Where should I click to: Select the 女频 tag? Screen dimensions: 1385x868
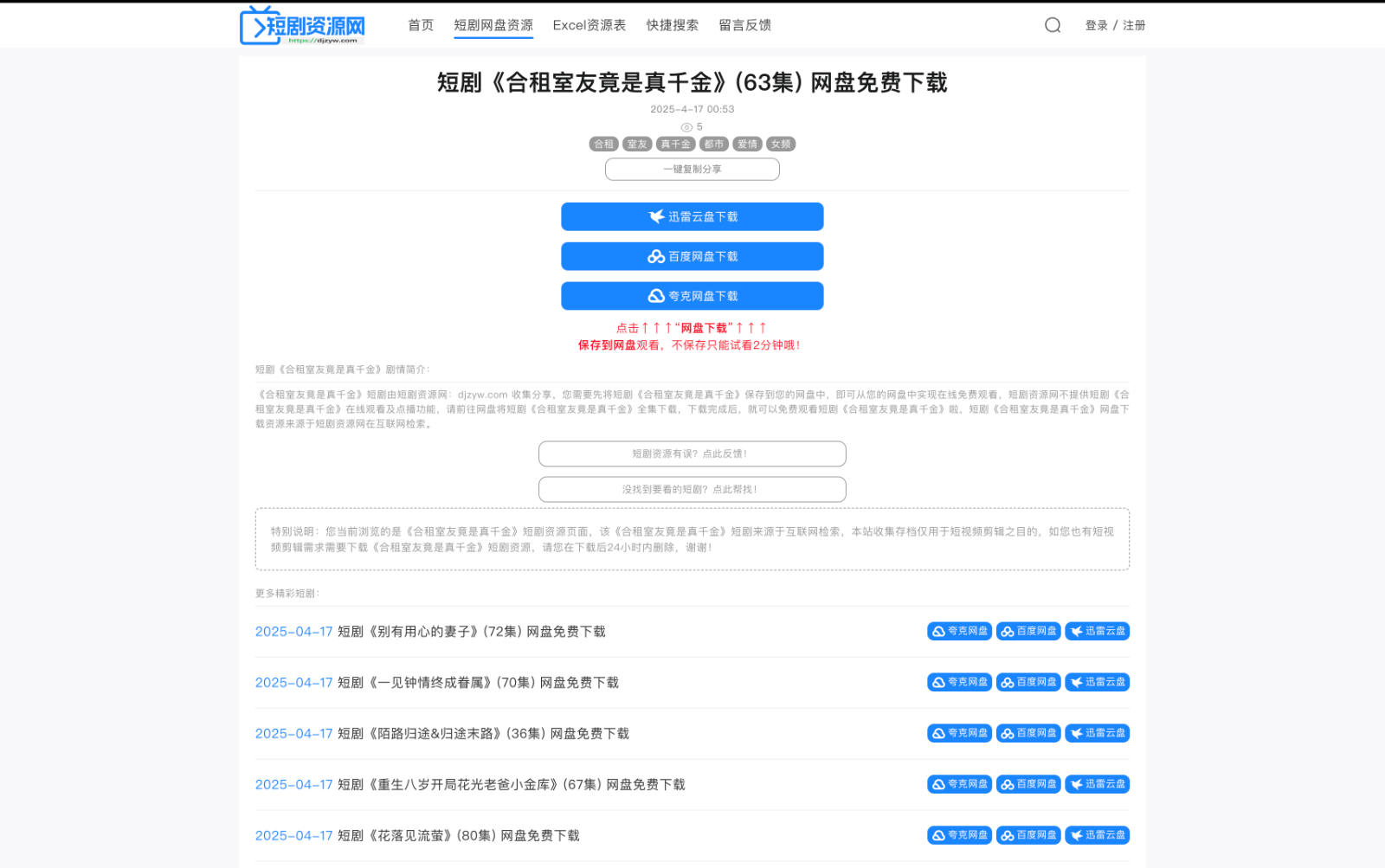[781, 144]
